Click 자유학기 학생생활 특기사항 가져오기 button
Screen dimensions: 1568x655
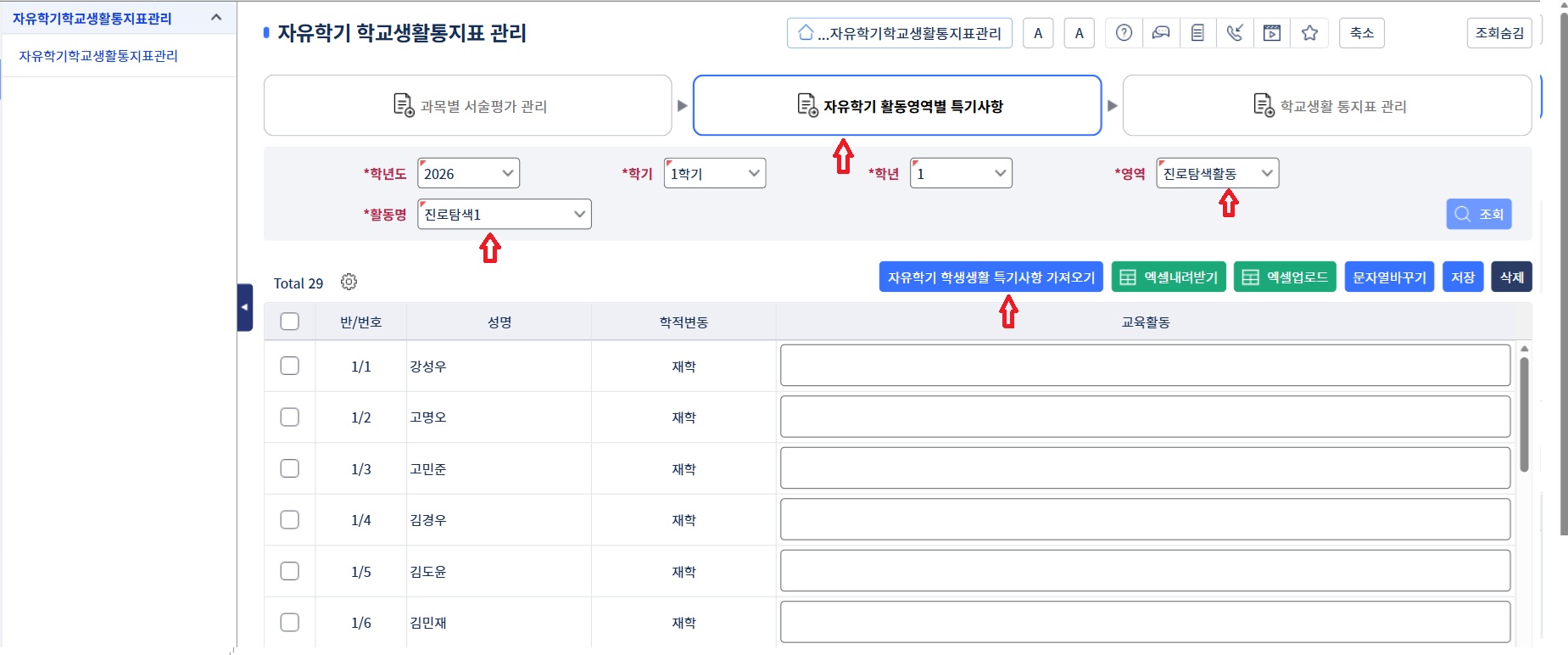pyautogui.click(x=990, y=277)
